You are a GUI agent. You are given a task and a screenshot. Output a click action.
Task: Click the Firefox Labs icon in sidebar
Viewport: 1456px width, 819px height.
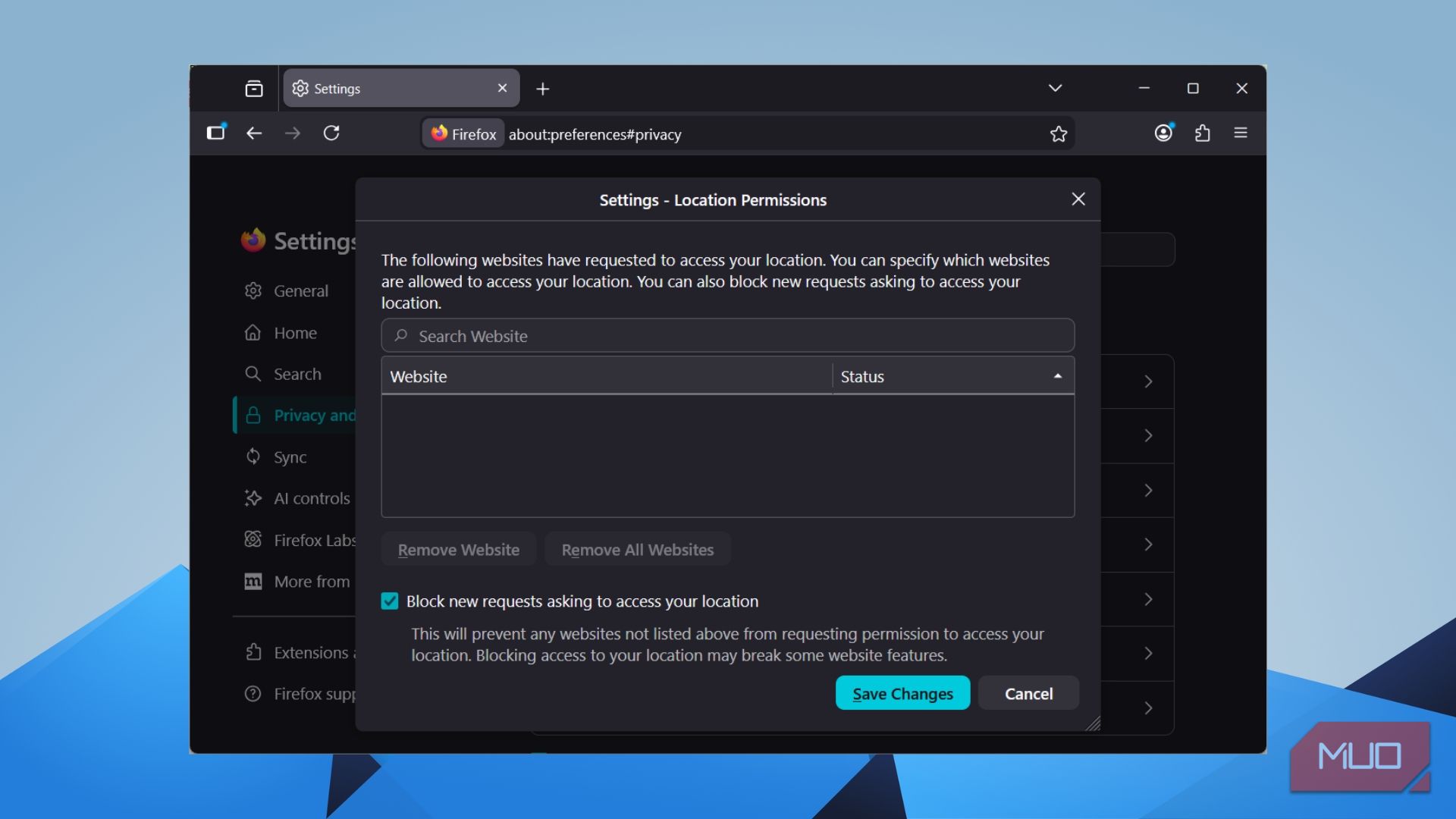tap(253, 539)
